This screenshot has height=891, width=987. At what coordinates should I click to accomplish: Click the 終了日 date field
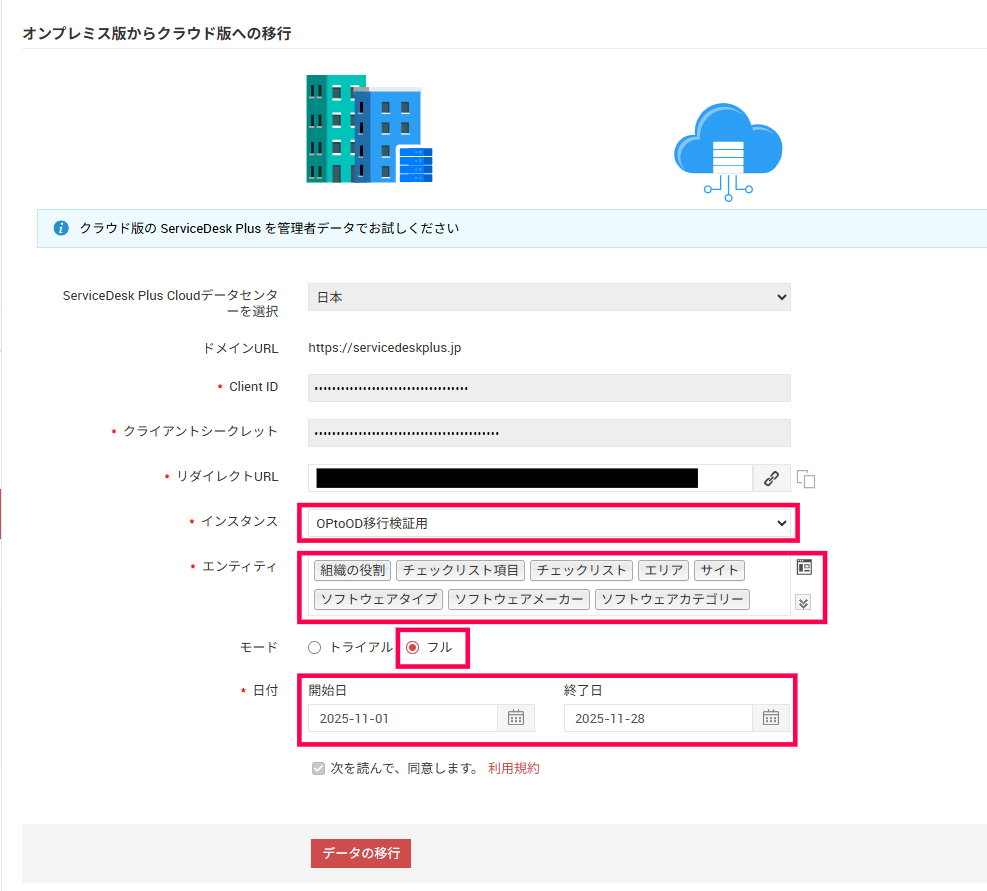coord(658,718)
